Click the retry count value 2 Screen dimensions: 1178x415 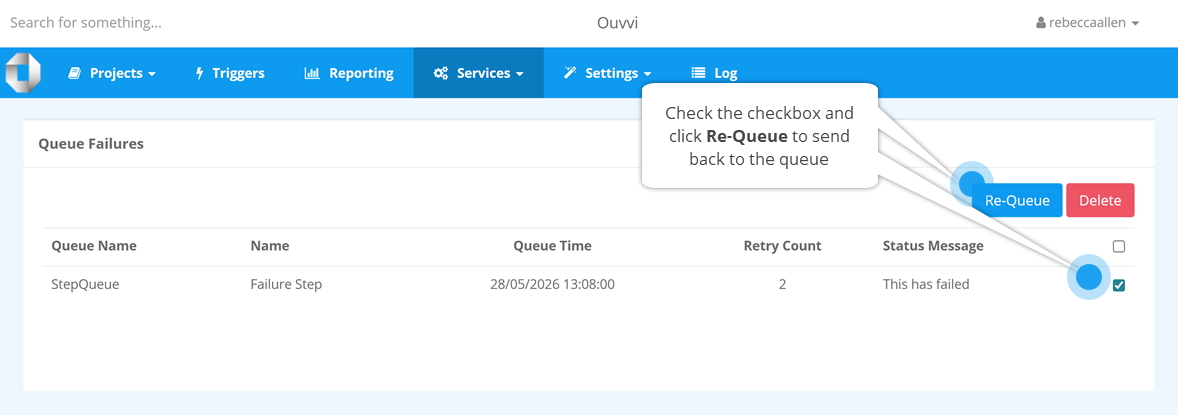point(782,285)
